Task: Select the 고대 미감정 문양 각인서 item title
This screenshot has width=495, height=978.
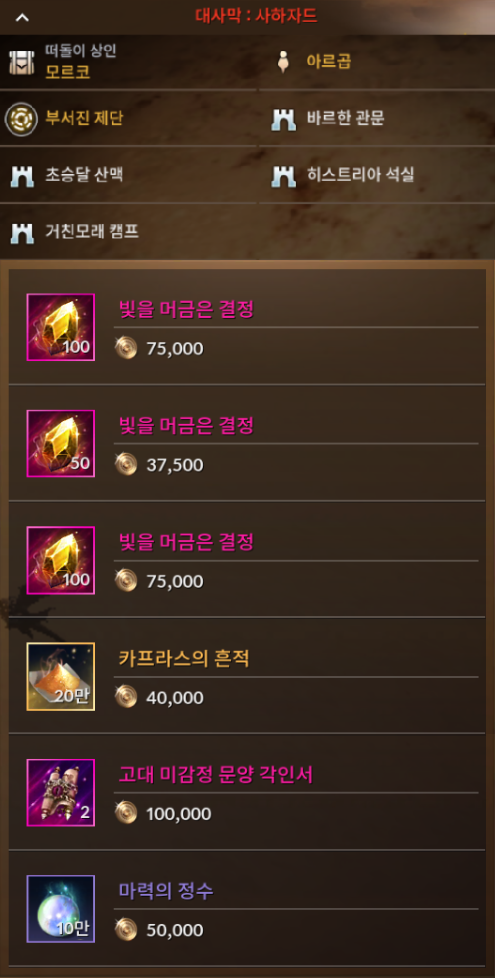Action: coord(216,775)
